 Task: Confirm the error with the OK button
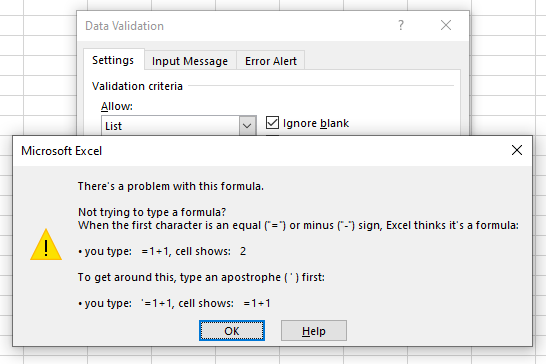232,331
